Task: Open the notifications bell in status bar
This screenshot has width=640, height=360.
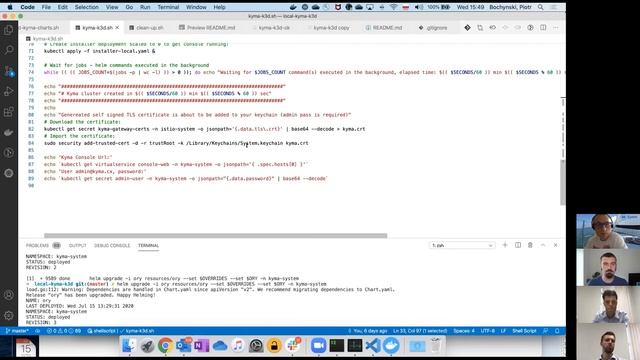Action: (x=557, y=331)
